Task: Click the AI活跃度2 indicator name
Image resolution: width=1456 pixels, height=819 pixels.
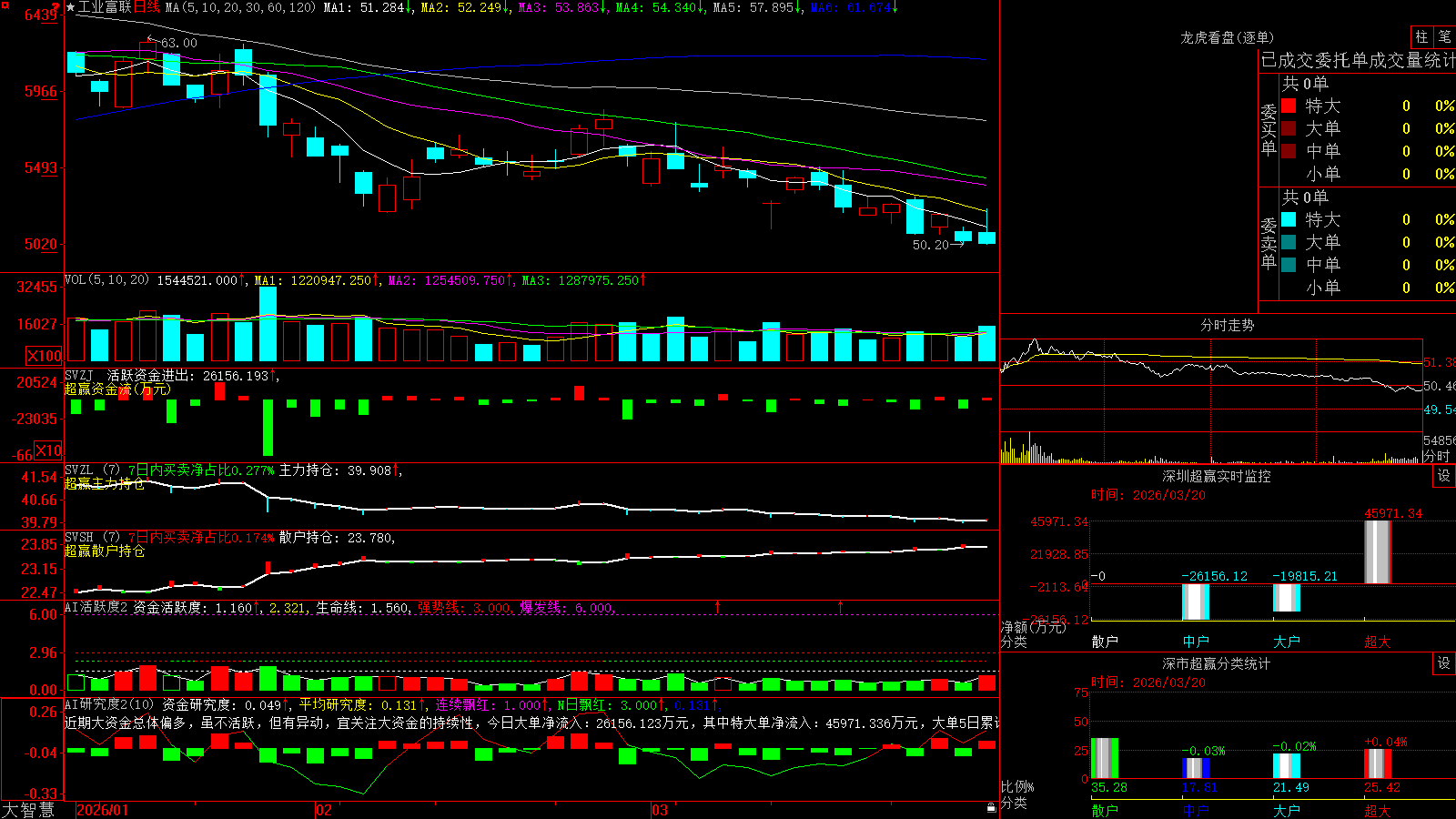Action: coord(96,607)
